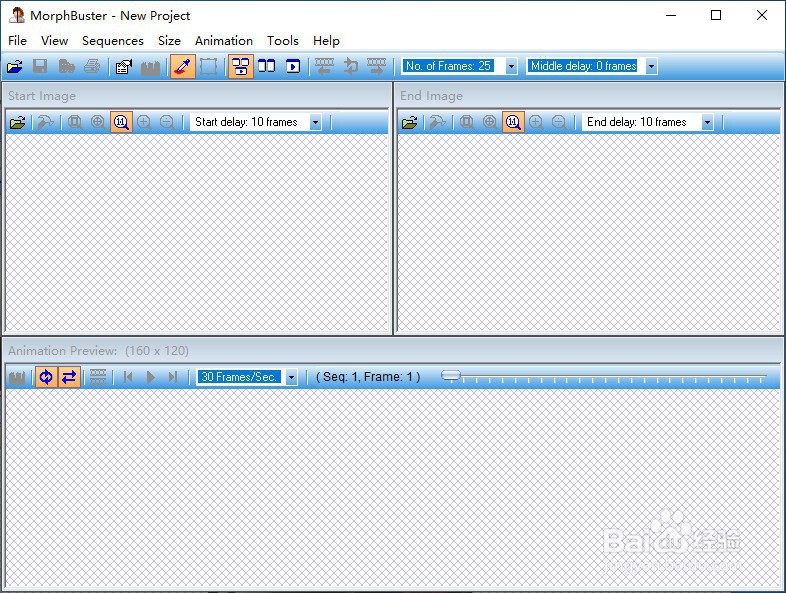Click the hammer edit icon in Start Image panel

[x=46, y=122]
